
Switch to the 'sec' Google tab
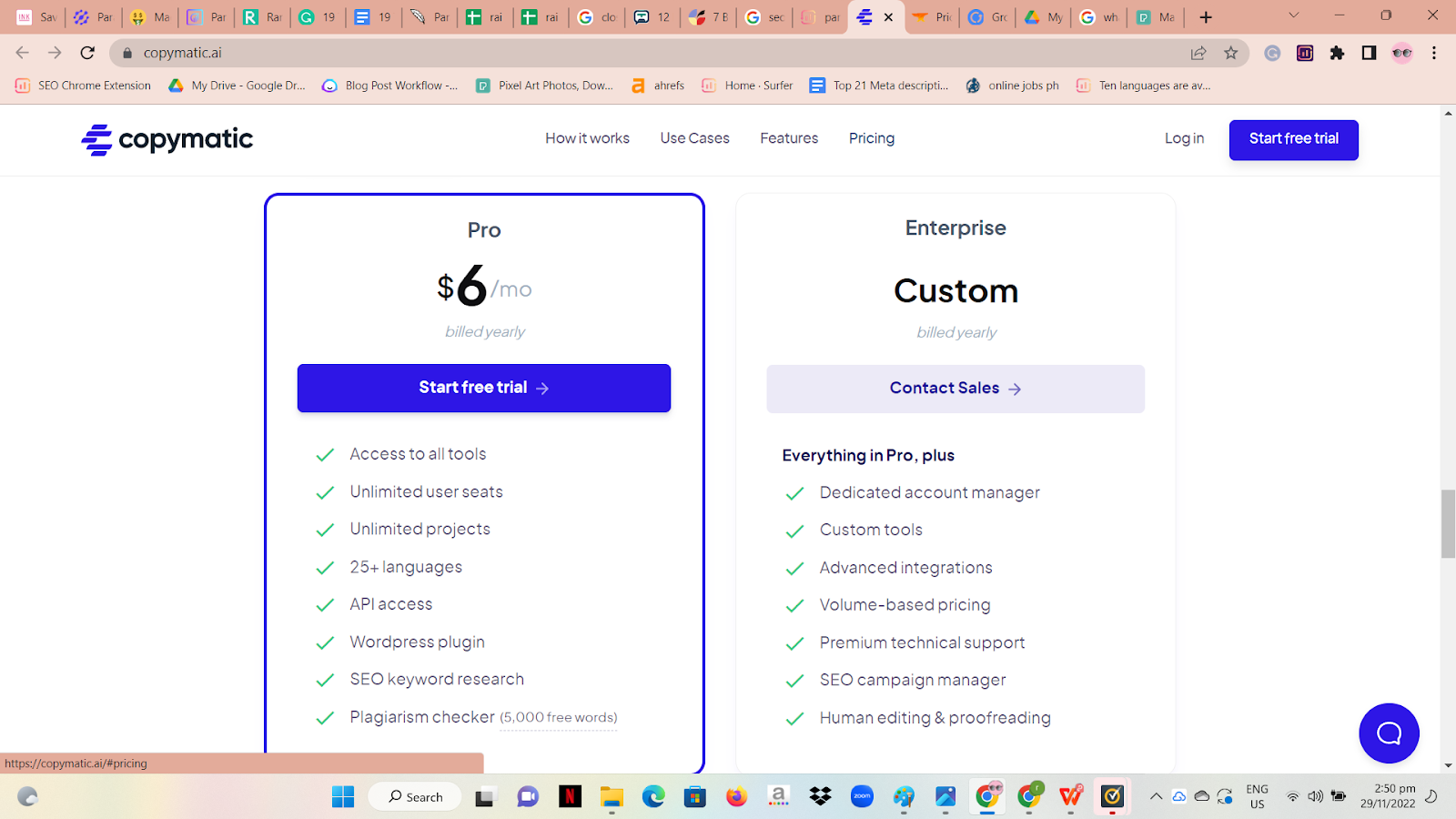click(x=764, y=17)
